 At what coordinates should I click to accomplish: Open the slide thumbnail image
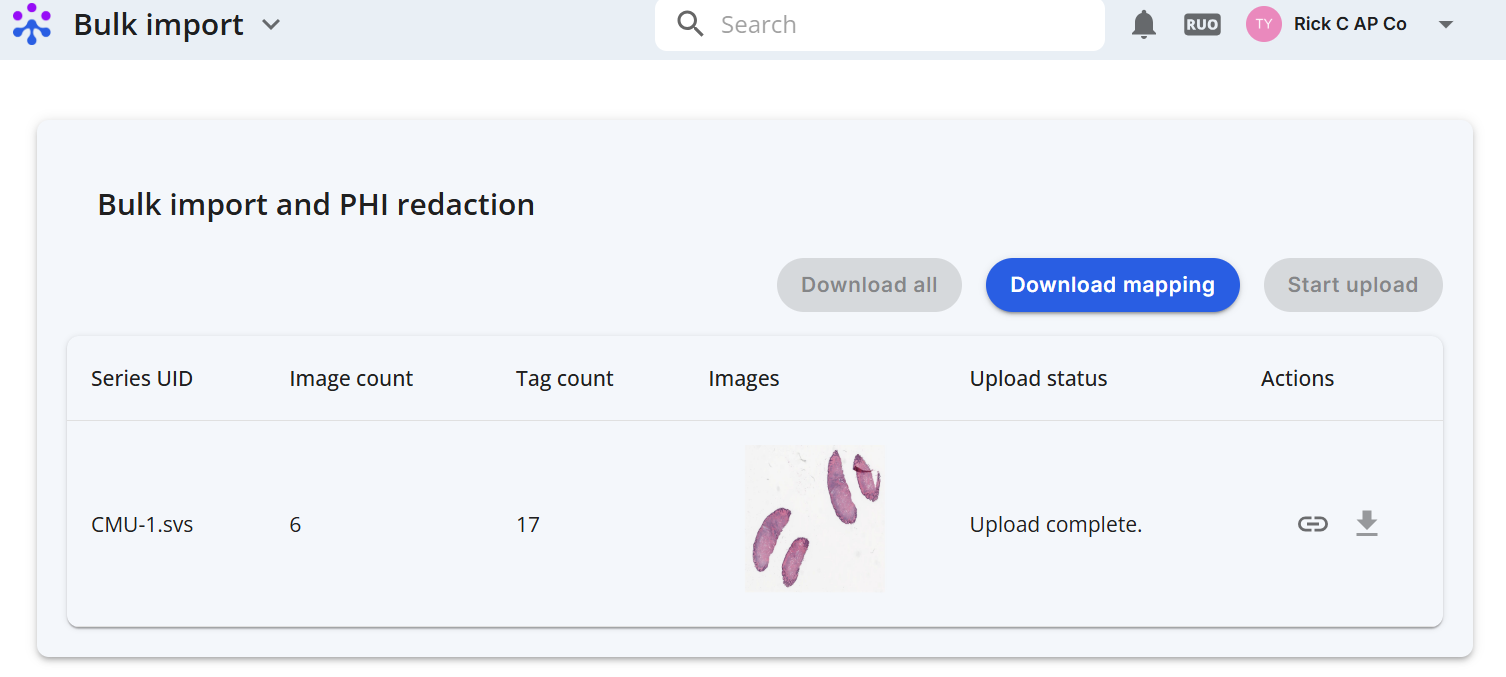tap(815, 518)
